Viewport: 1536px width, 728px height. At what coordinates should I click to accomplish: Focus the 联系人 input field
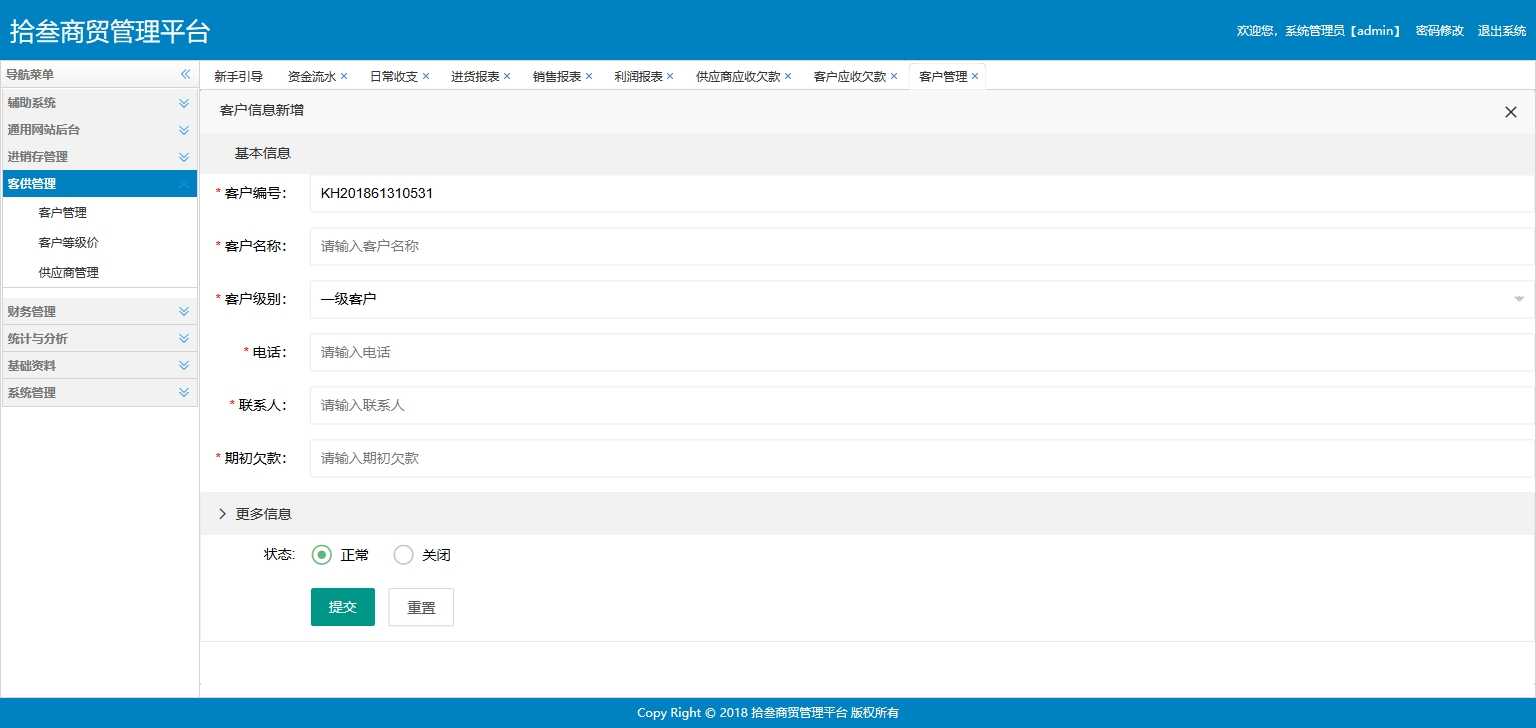(x=922, y=405)
